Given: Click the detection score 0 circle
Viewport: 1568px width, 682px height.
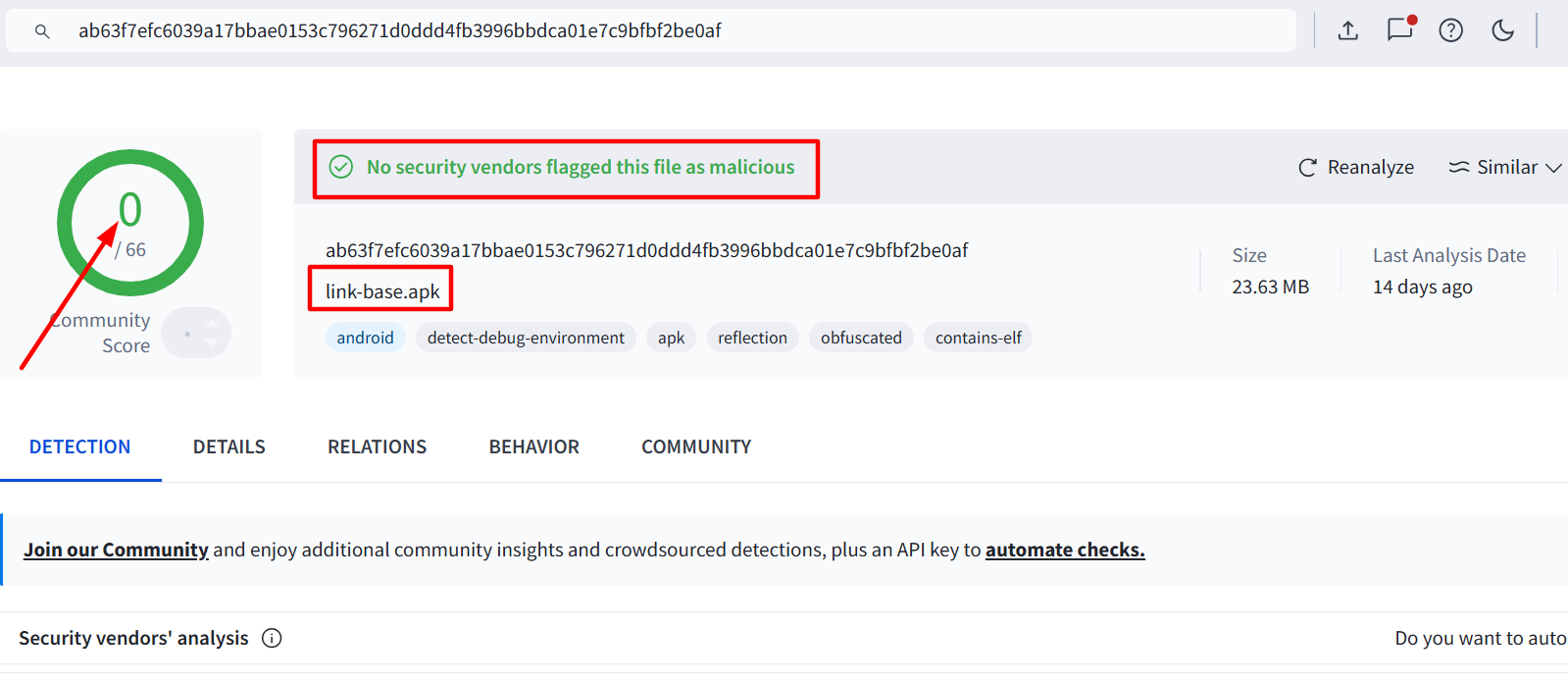Looking at the screenshot, I should pos(130,223).
